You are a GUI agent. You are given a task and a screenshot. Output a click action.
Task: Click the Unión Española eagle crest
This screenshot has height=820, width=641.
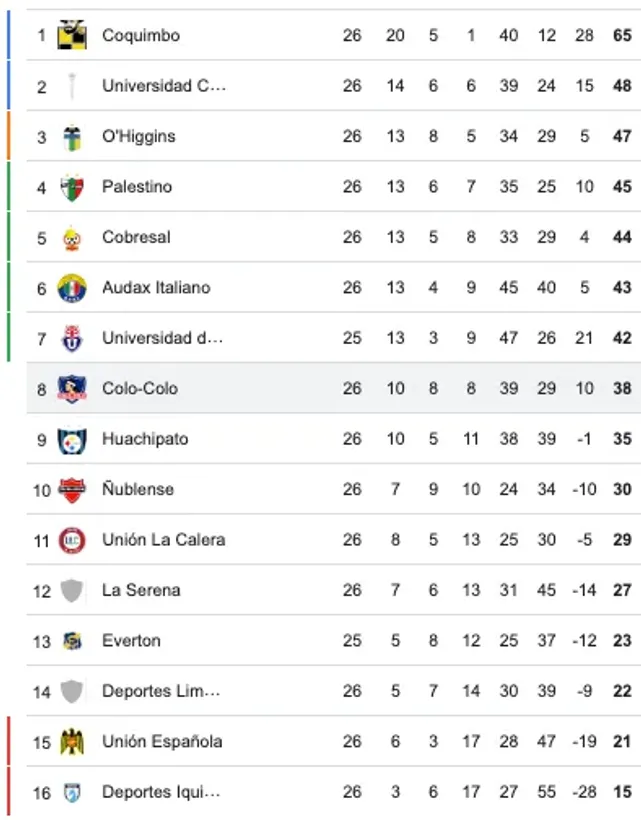coord(70,742)
